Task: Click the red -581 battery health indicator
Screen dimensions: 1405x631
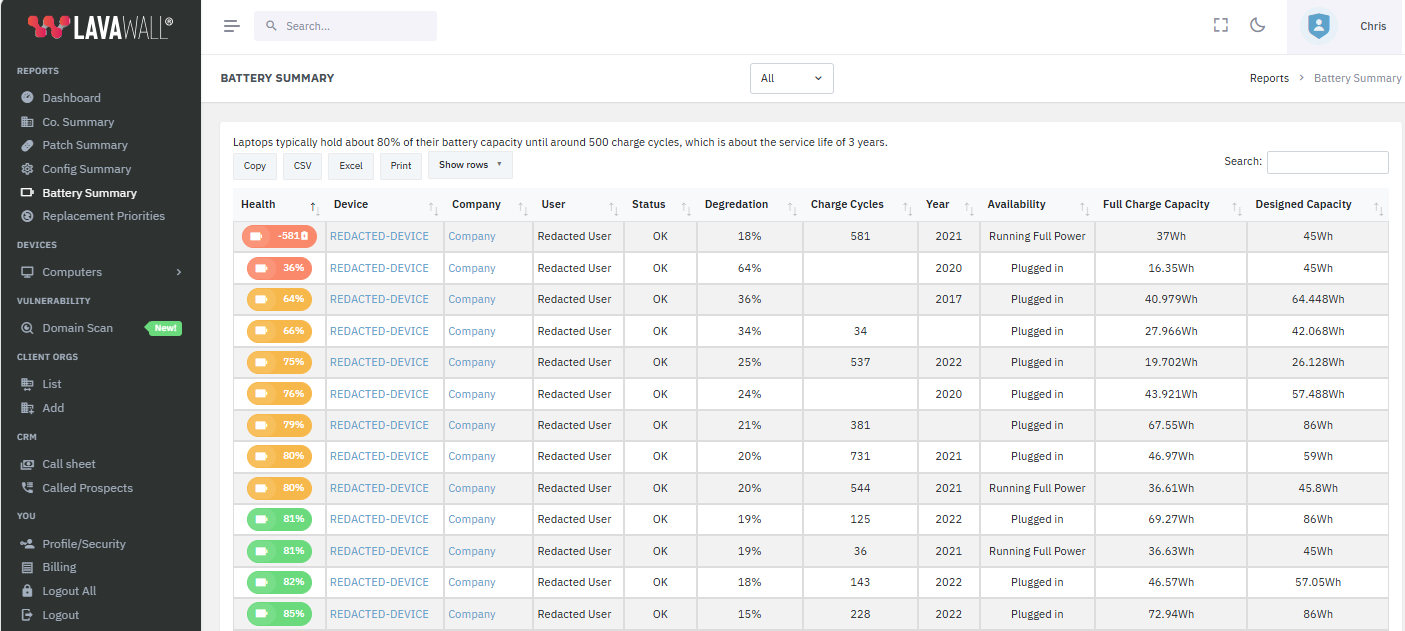Action: click(x=278, y=236)
